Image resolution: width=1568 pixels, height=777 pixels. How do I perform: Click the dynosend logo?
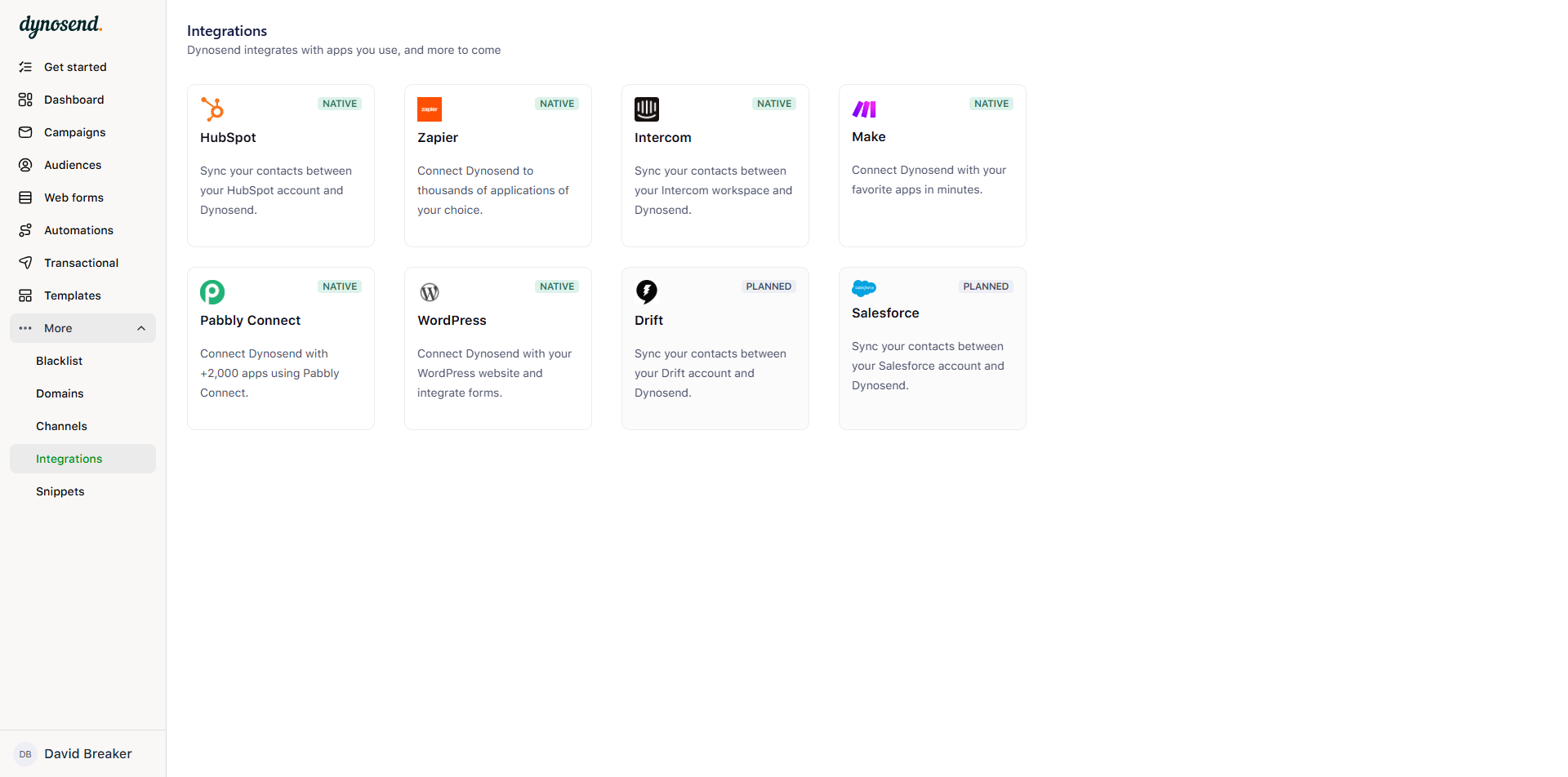[60, 25]
